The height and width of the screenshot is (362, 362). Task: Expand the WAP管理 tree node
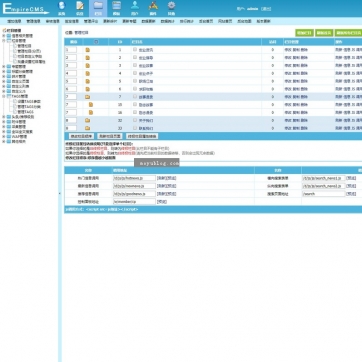pyautogui.click(x=4, y=137)
